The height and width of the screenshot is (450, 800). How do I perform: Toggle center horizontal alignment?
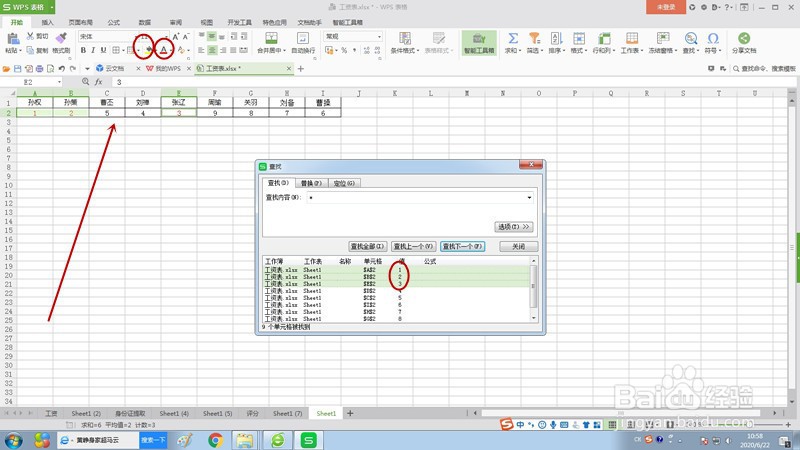(212, 50)
